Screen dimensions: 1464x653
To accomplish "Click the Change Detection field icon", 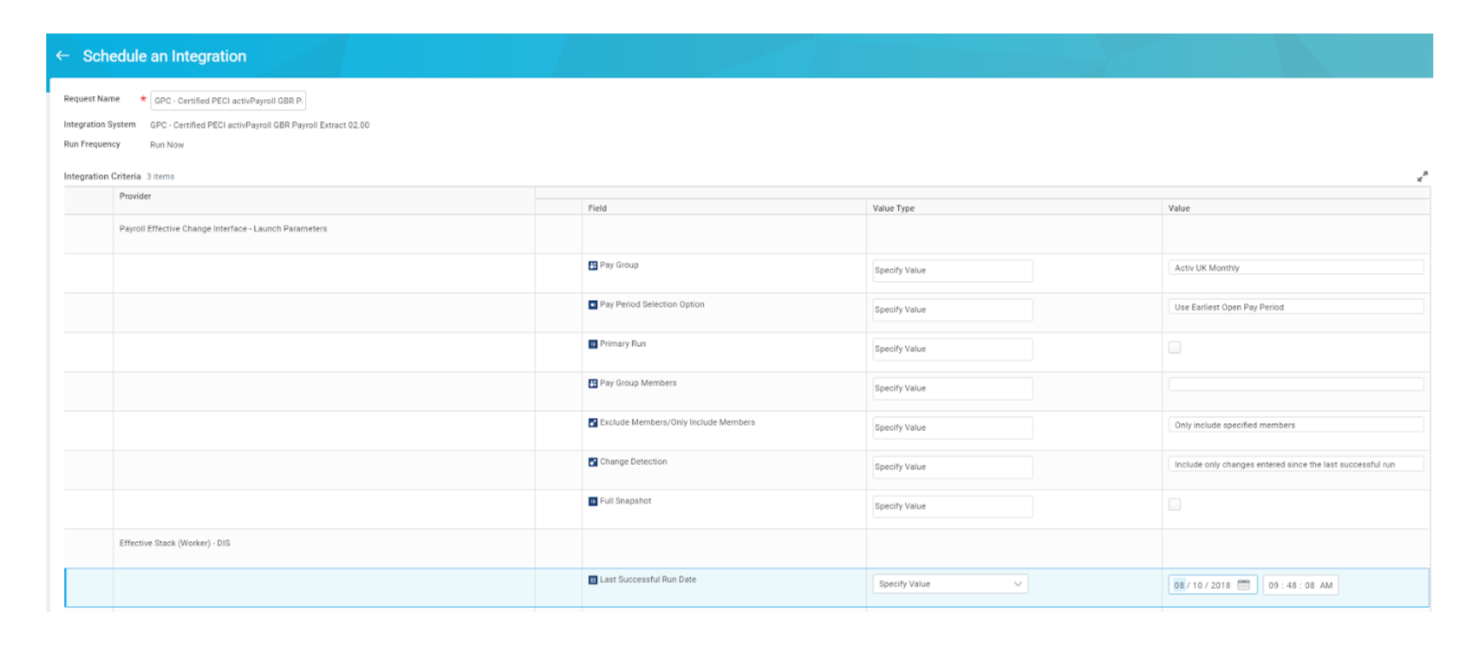I will pos(592,461).
